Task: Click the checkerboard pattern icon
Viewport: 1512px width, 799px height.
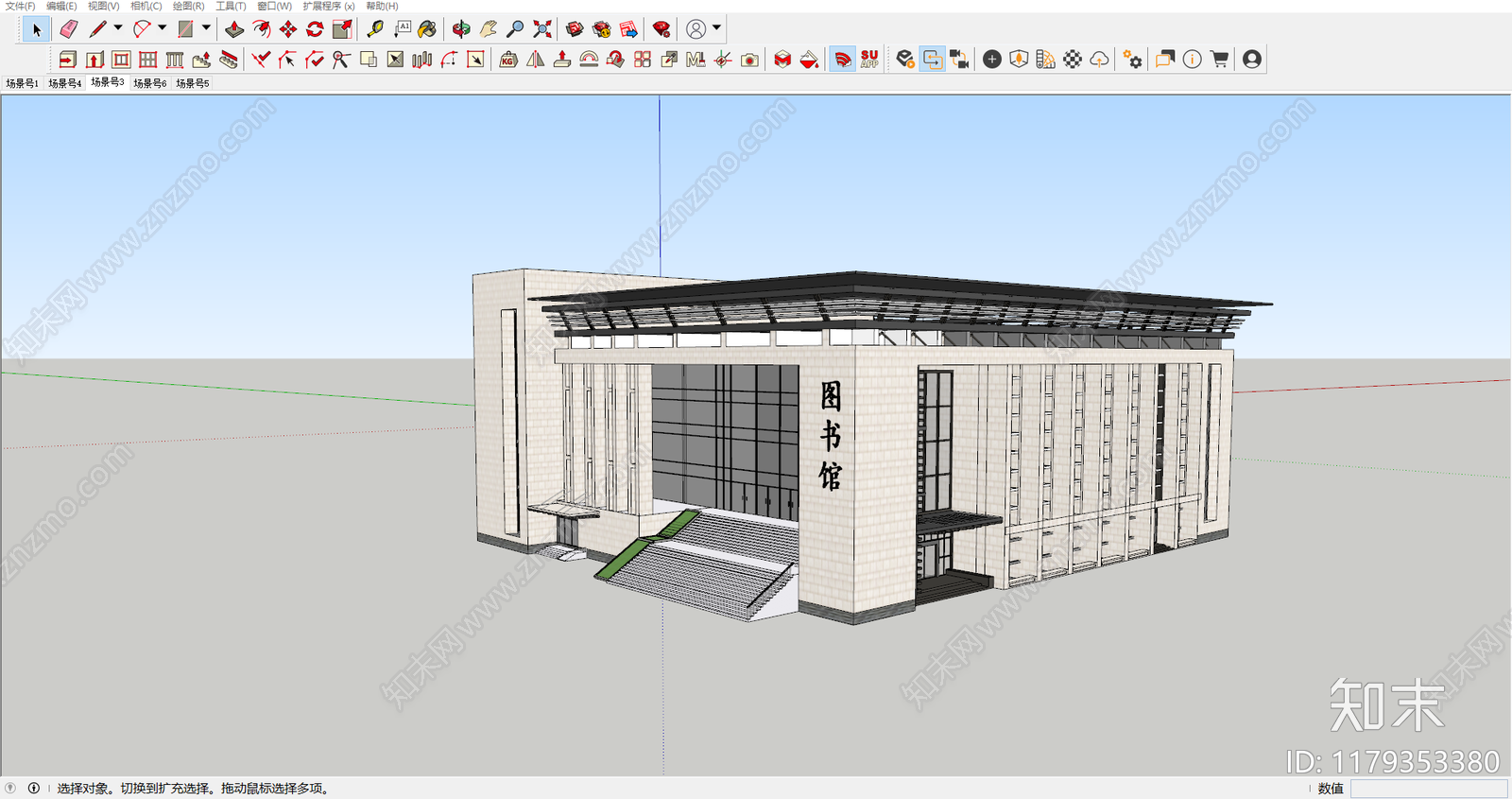Action: click(1073, 60)
